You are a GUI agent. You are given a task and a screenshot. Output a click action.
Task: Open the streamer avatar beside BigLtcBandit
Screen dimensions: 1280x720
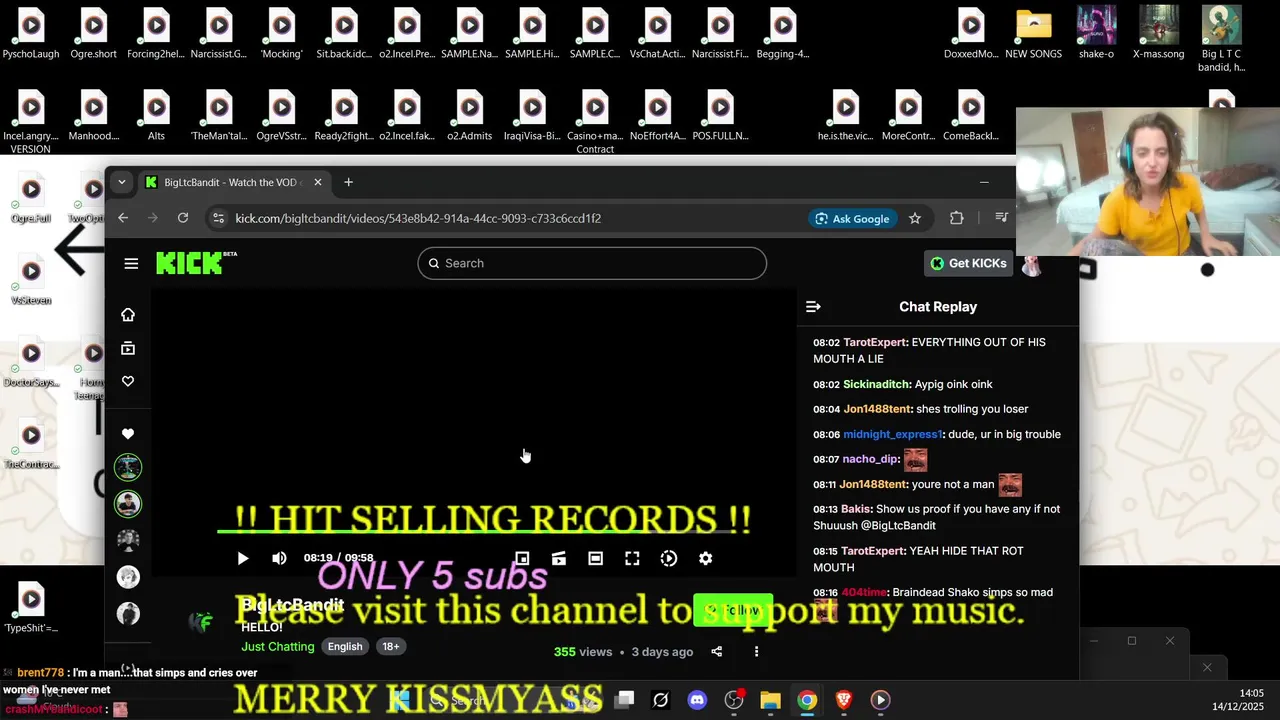pos(203,622)
